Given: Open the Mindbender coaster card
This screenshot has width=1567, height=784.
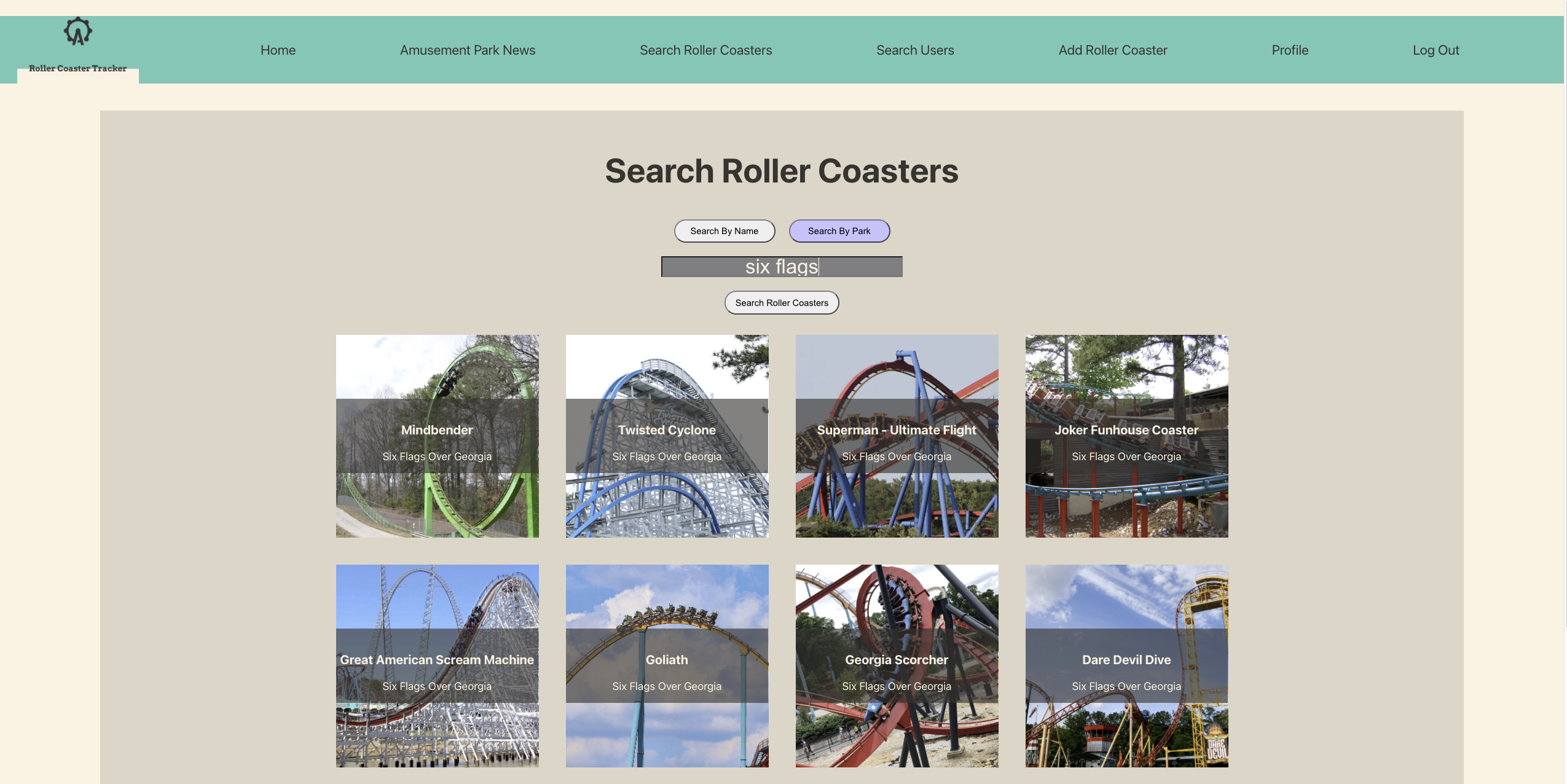Looking at the screenshot, I should [438, 436].
